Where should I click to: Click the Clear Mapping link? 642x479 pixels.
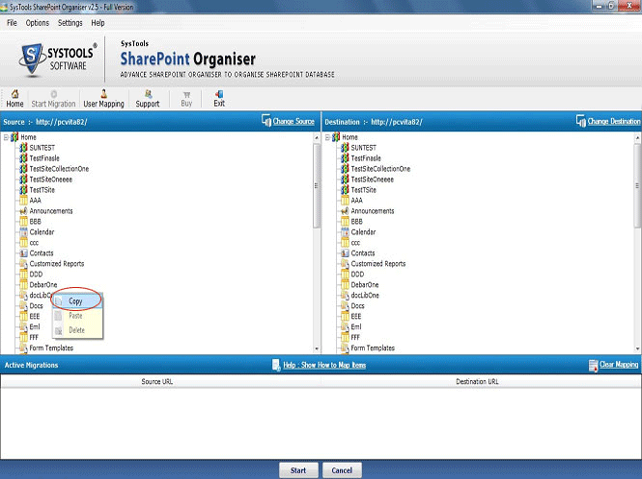point(619,364)
